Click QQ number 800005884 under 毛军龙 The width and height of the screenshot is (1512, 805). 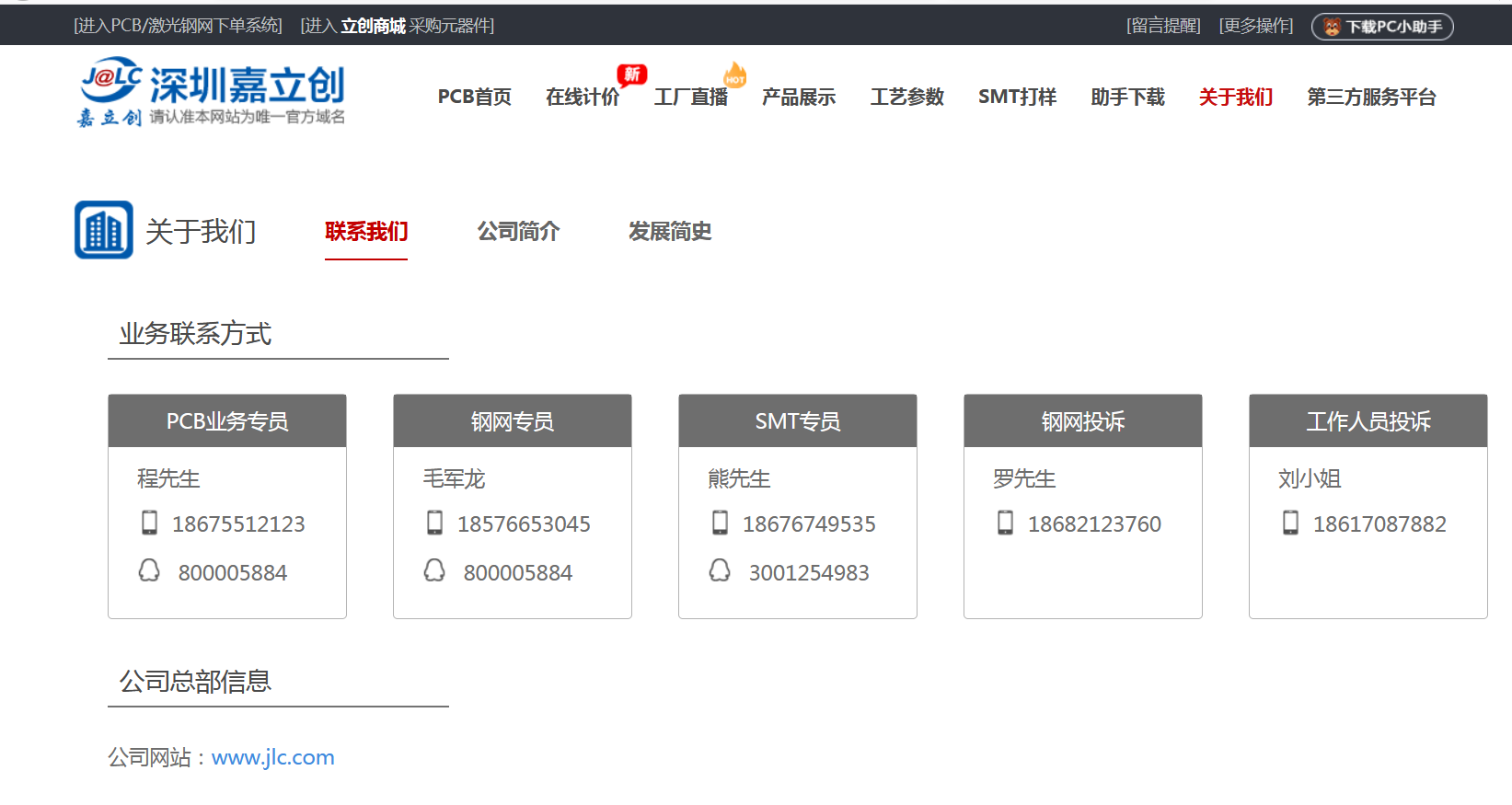coord(518,572)
